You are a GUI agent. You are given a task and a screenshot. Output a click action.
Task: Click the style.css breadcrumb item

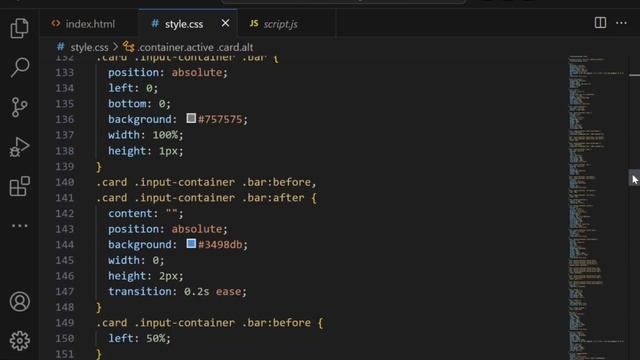tap(89, 47)
